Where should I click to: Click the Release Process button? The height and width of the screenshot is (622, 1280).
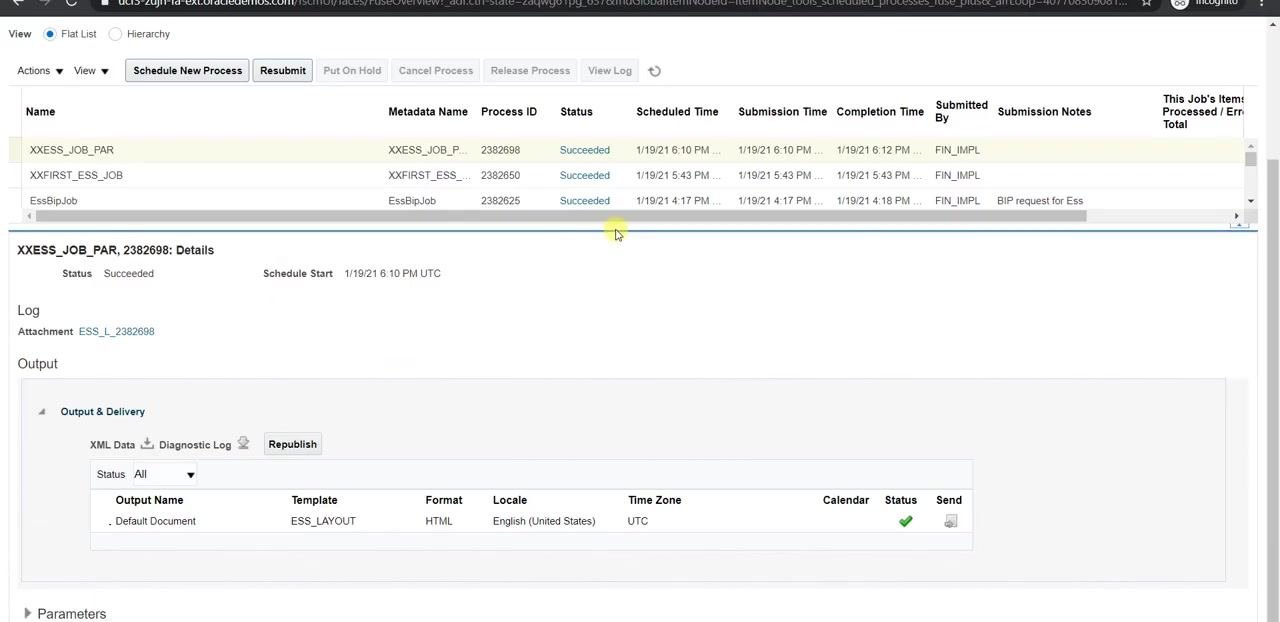[530, 71]
